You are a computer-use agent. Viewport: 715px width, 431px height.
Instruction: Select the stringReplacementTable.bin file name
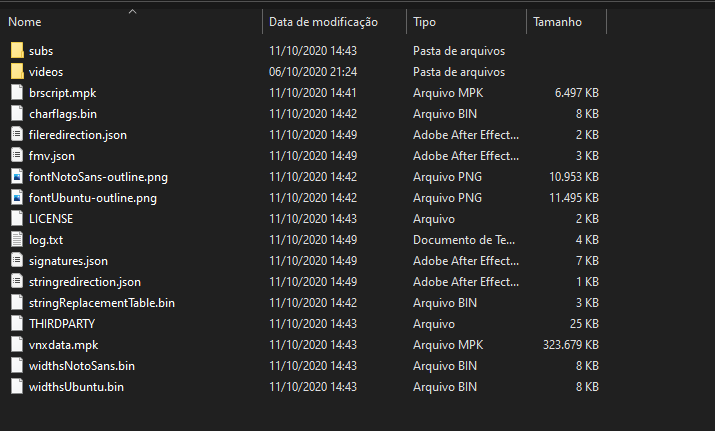102,303
